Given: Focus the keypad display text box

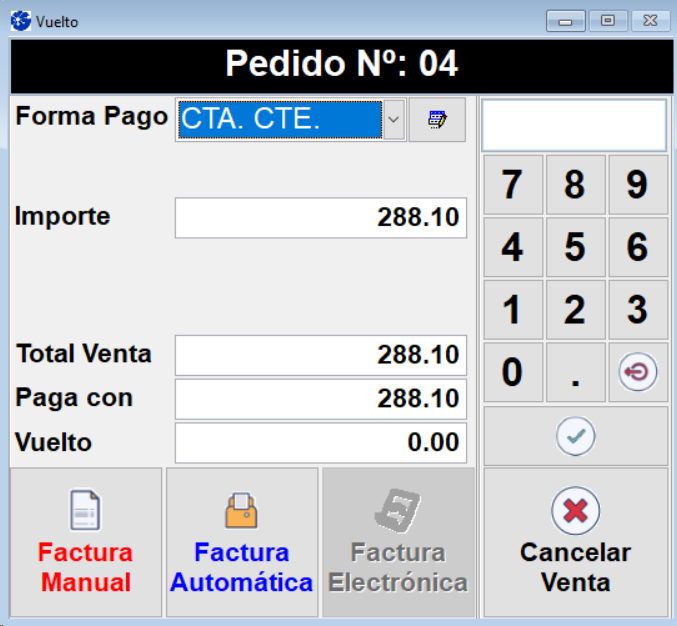Looking at the screenshot, I should (573, 125).
